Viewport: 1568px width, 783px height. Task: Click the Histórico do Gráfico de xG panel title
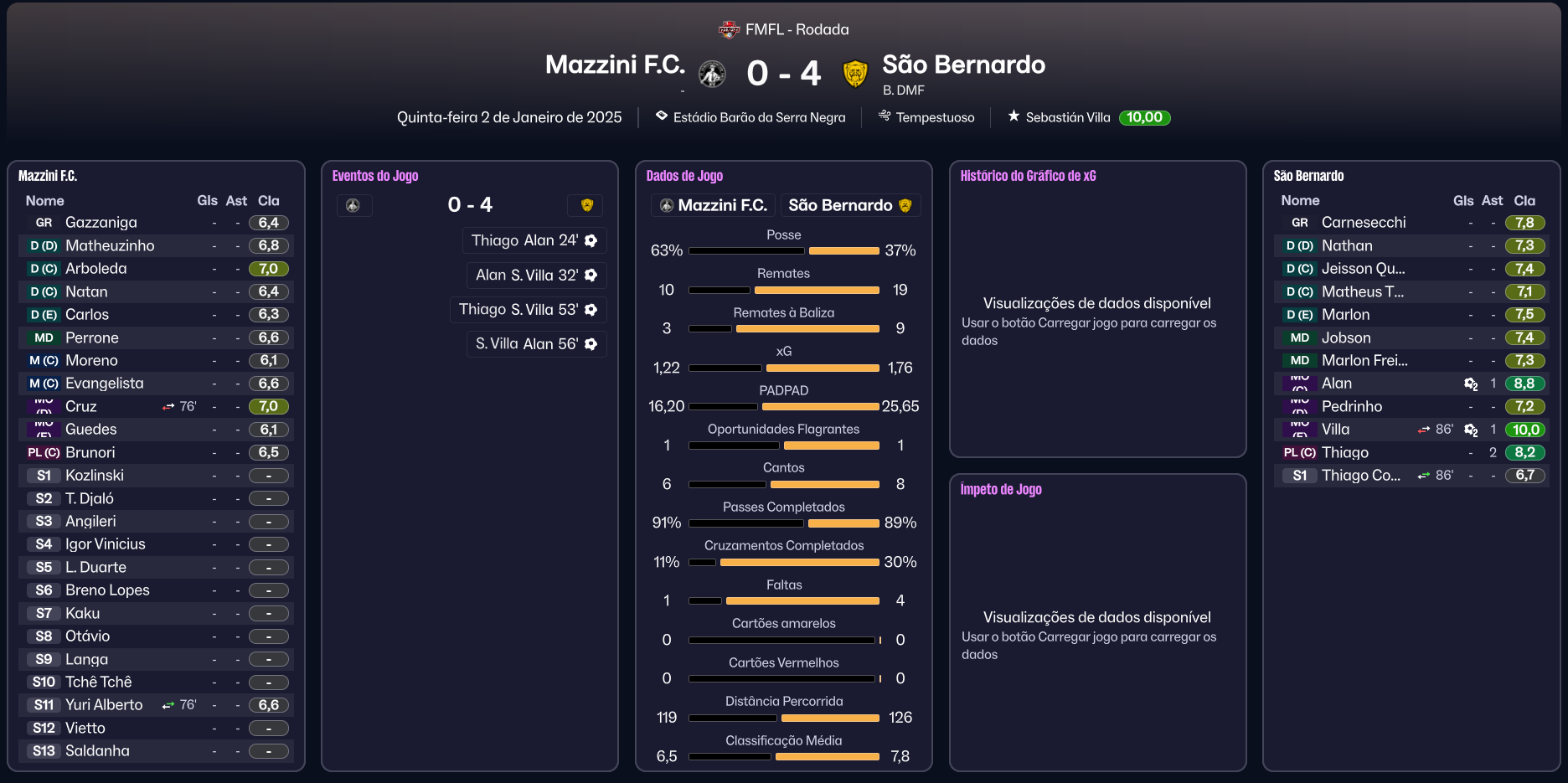click(1028, 176)
